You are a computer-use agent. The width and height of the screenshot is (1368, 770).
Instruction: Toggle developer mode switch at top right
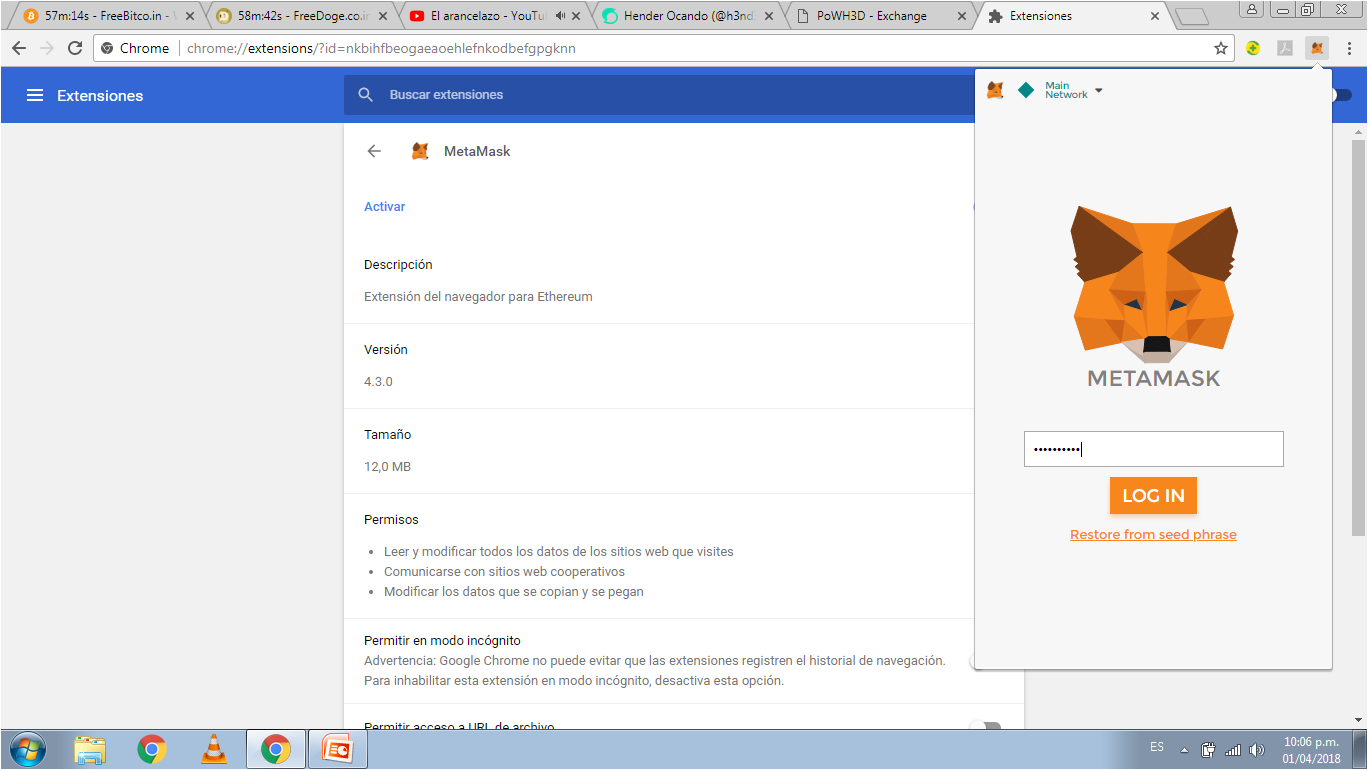(1342, 95)
